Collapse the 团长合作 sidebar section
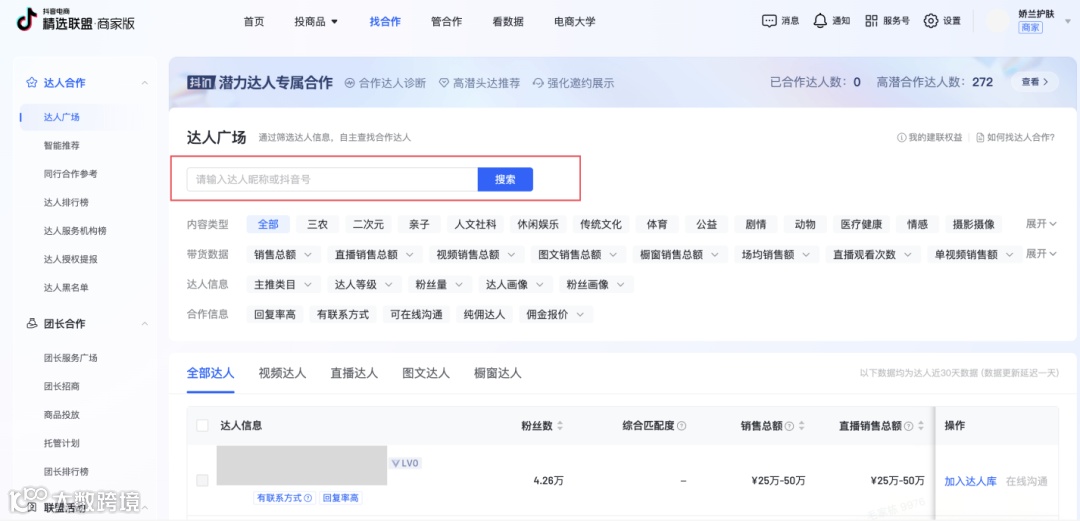1080x521 pixels. [x=145, y=323]
